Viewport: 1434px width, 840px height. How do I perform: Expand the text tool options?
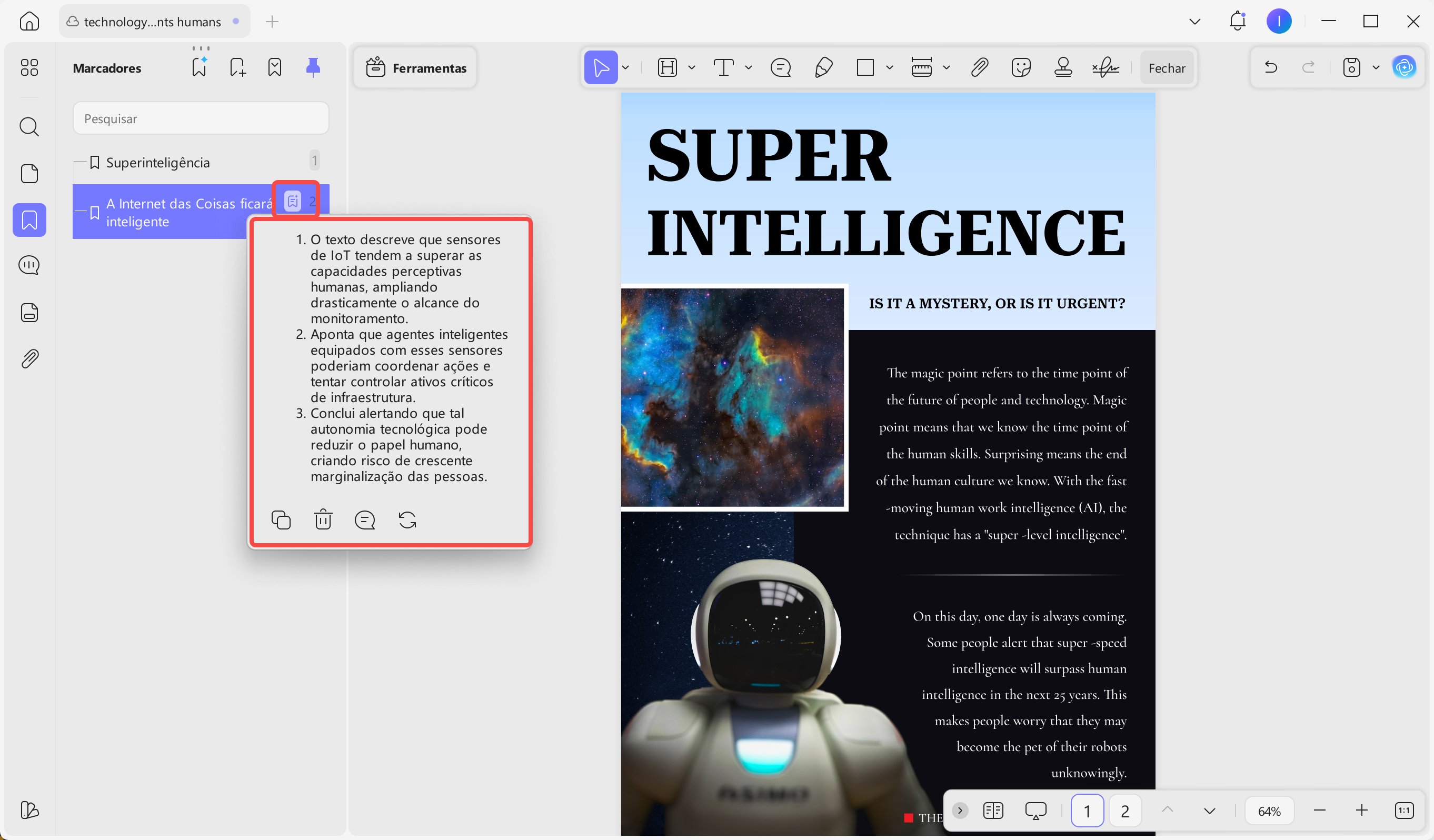(748, 67)
